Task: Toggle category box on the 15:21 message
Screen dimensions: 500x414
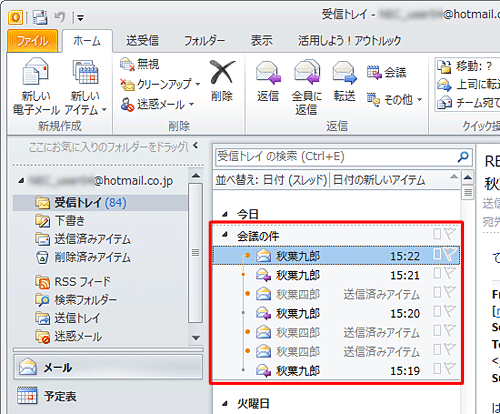Action: 437,273
